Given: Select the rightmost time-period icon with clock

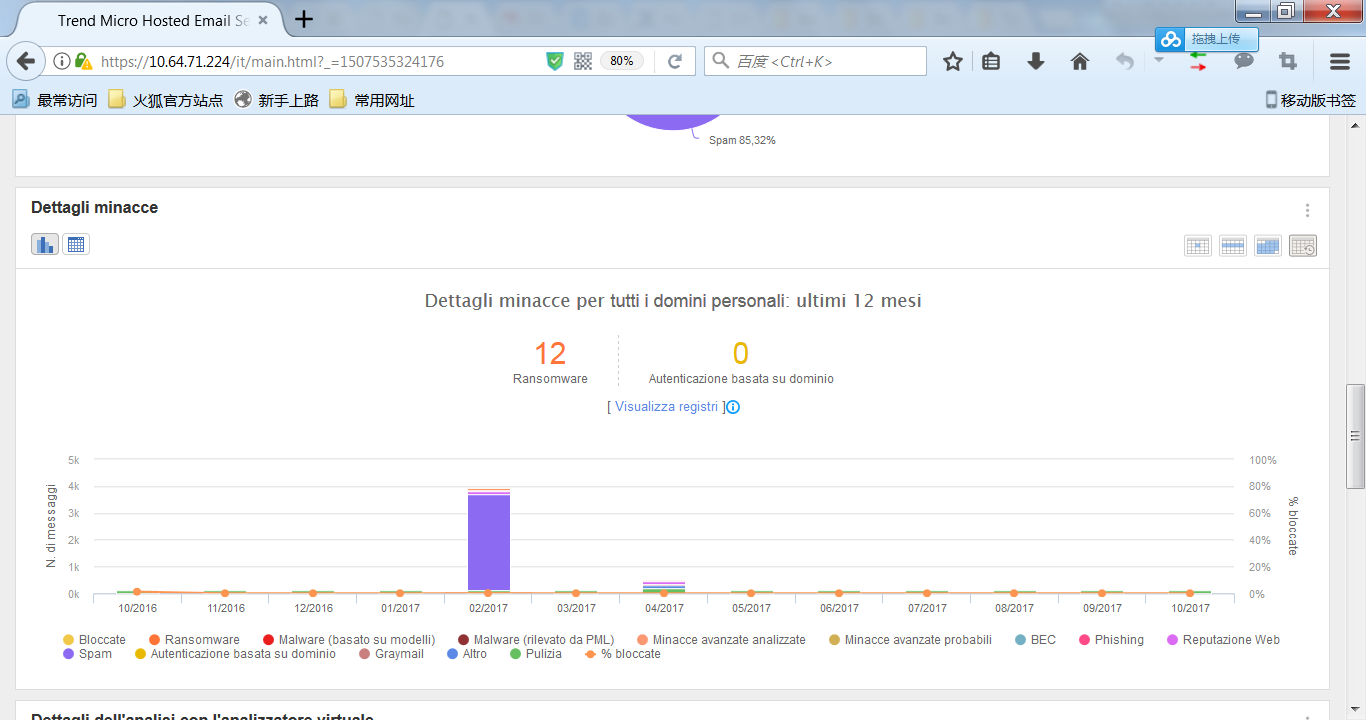Looking at the screenshot, I should click(1303, 245).
